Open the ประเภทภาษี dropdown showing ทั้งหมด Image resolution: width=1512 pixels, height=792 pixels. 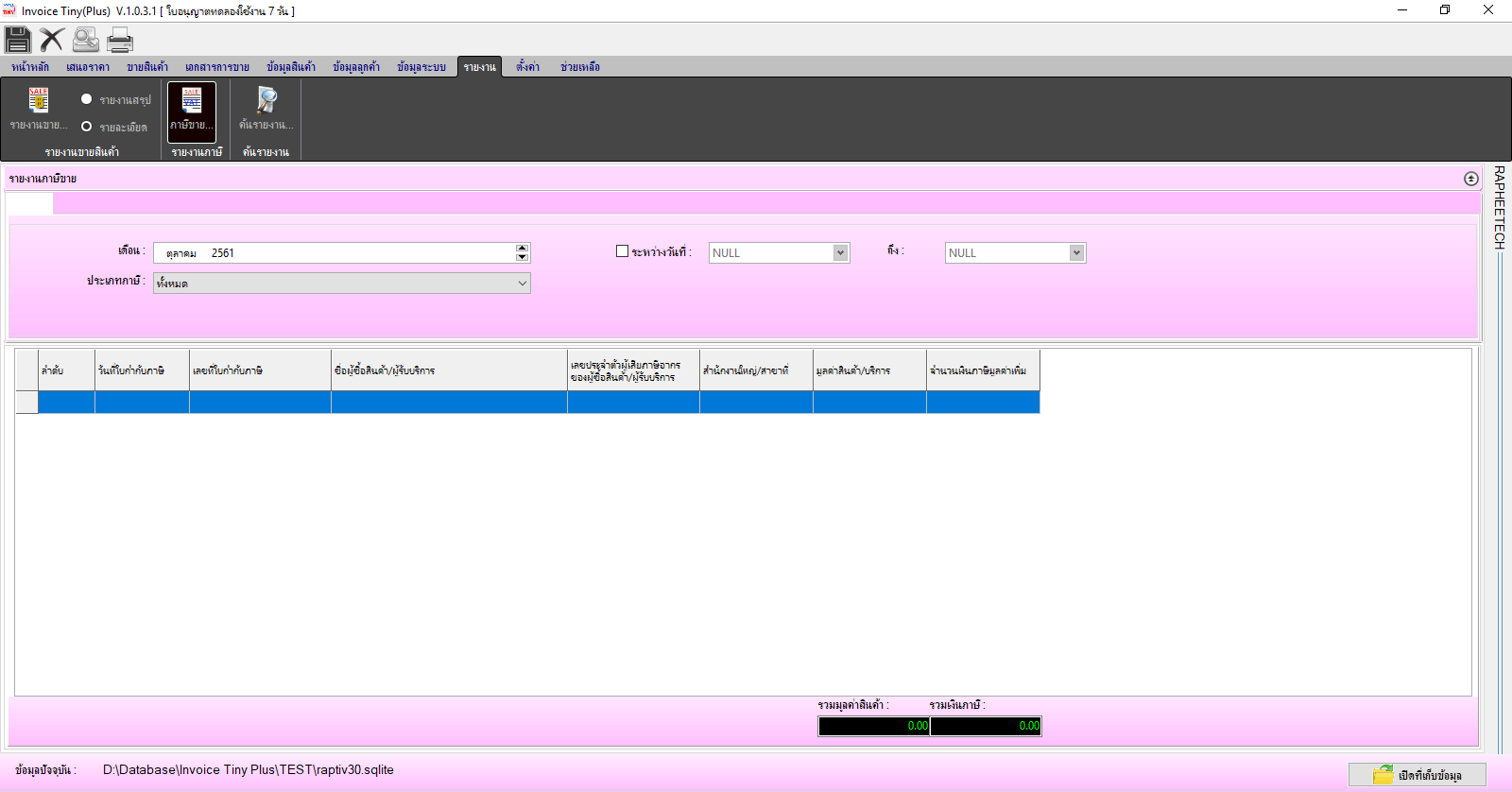pos(342,283)
